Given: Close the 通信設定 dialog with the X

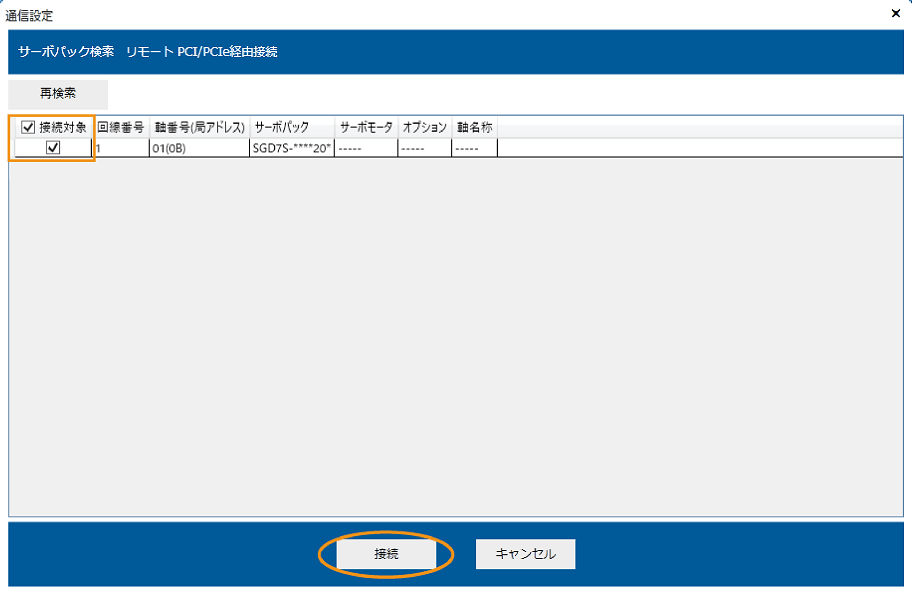Looking at the screenshot, I should tap(895, 13).
